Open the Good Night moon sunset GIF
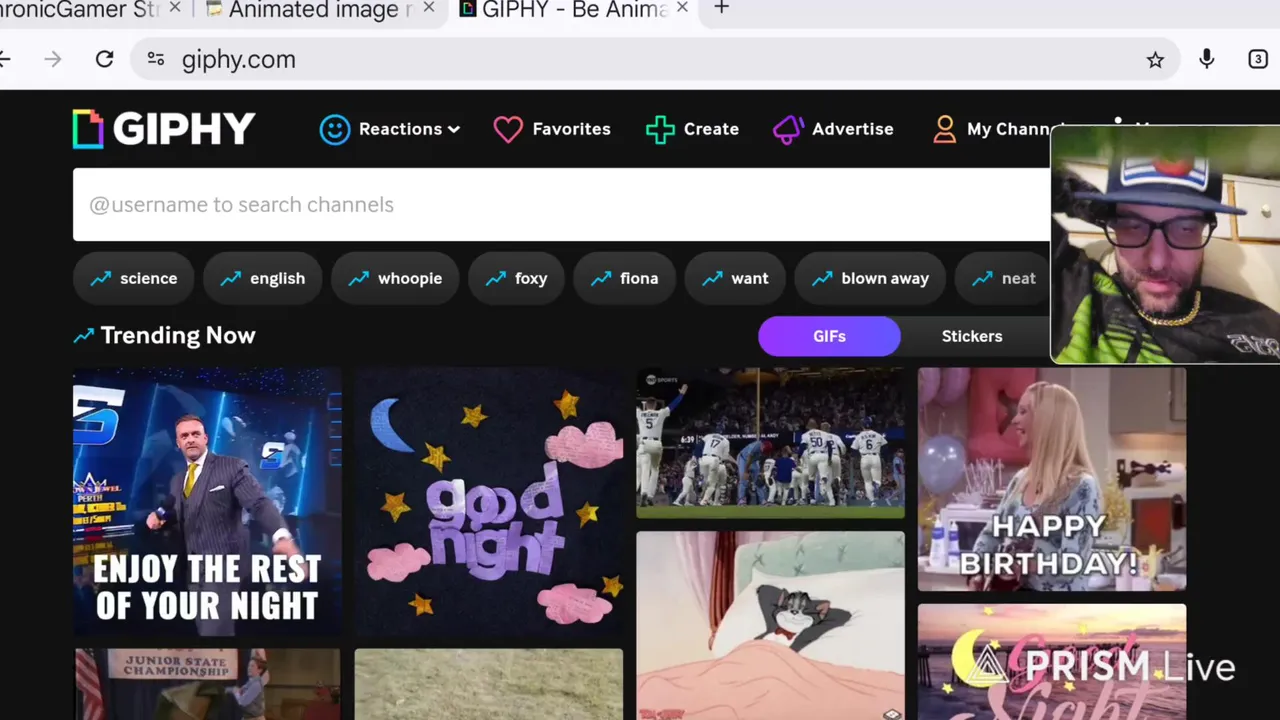 coord(1052,661)
